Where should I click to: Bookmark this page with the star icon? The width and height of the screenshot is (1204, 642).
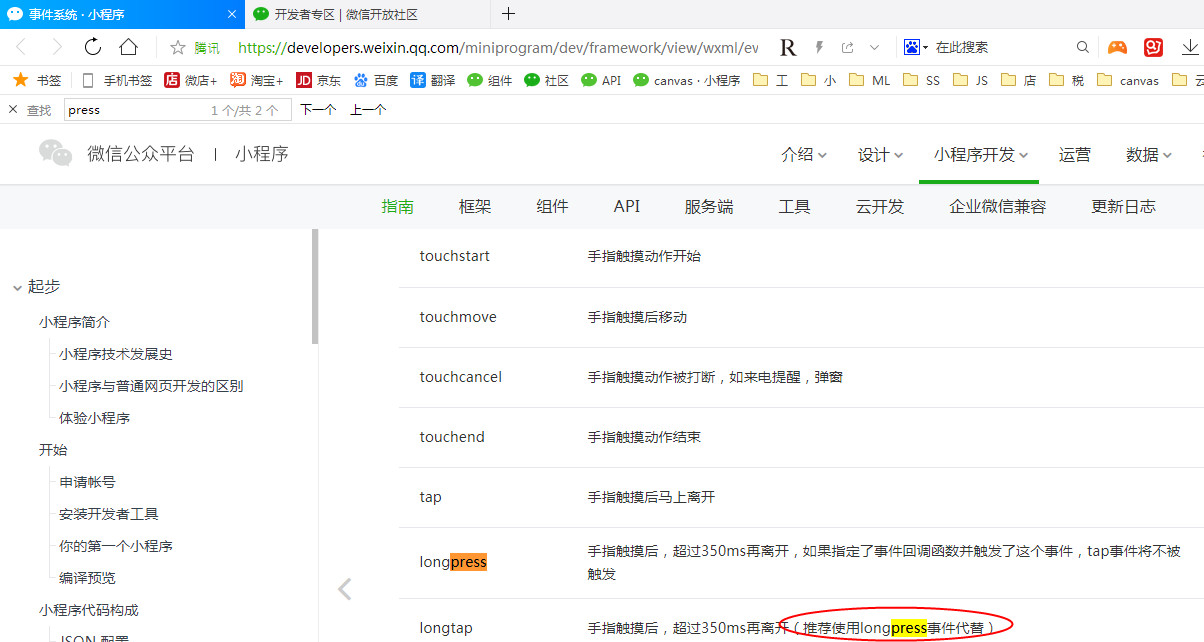pos(178,47)
